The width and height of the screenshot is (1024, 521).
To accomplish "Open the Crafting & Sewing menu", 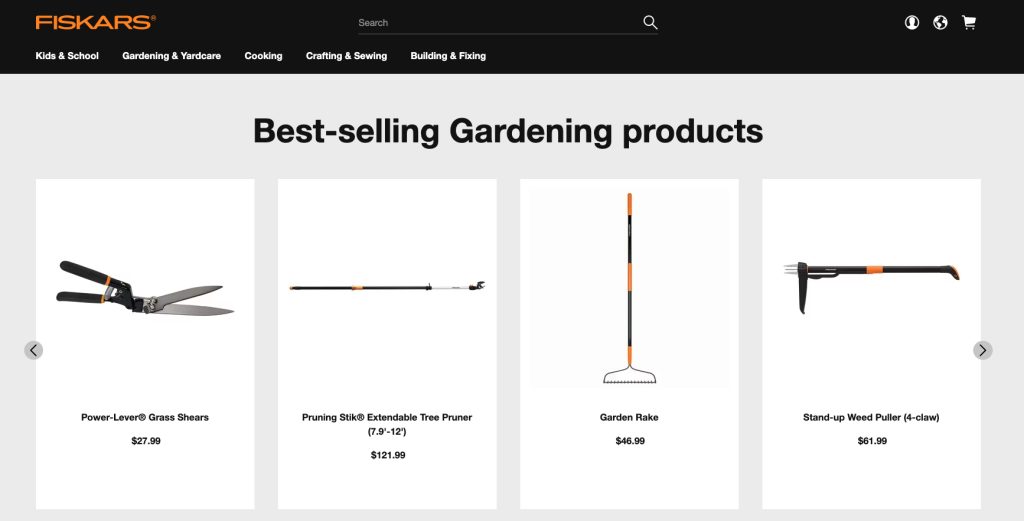I will [347, 55].
